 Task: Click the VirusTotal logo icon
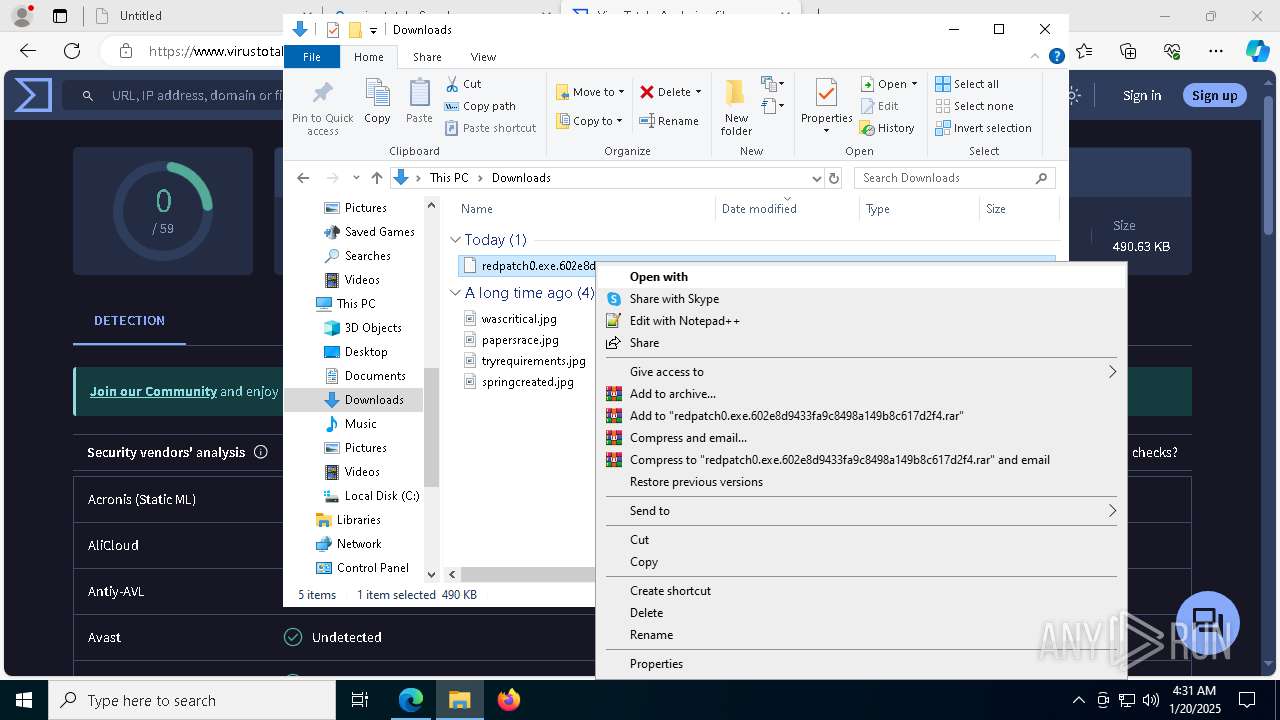[33, 96]
